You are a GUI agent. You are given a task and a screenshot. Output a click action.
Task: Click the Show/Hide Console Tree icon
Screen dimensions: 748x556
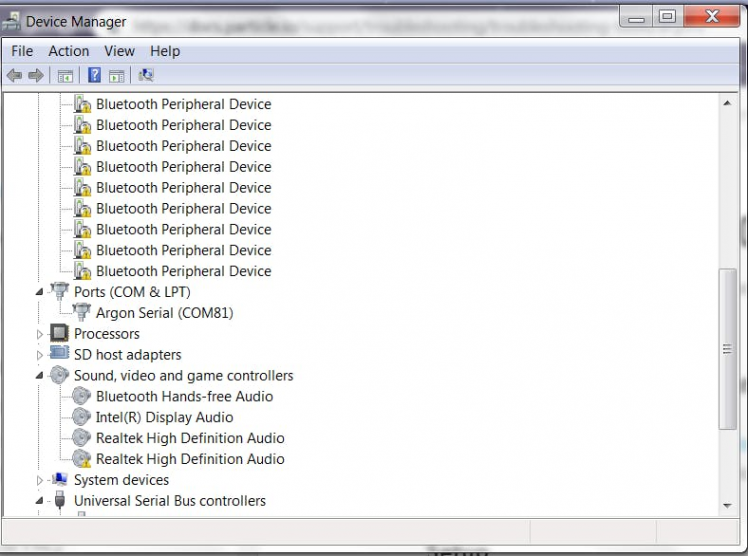(x=65, y=76)
